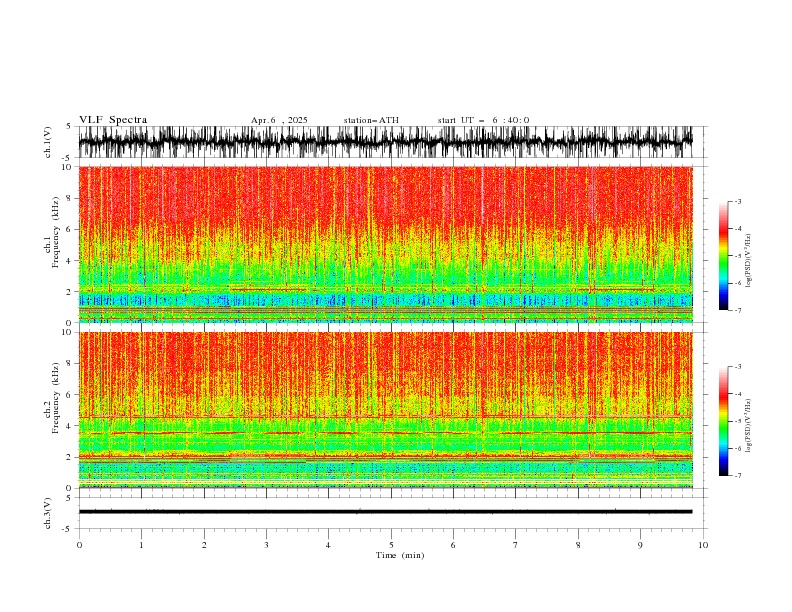The width and height of the screenshot is (792, 612).
Task: Click the date 'Apr.6 , 2025'
Action: pos(279,120)
